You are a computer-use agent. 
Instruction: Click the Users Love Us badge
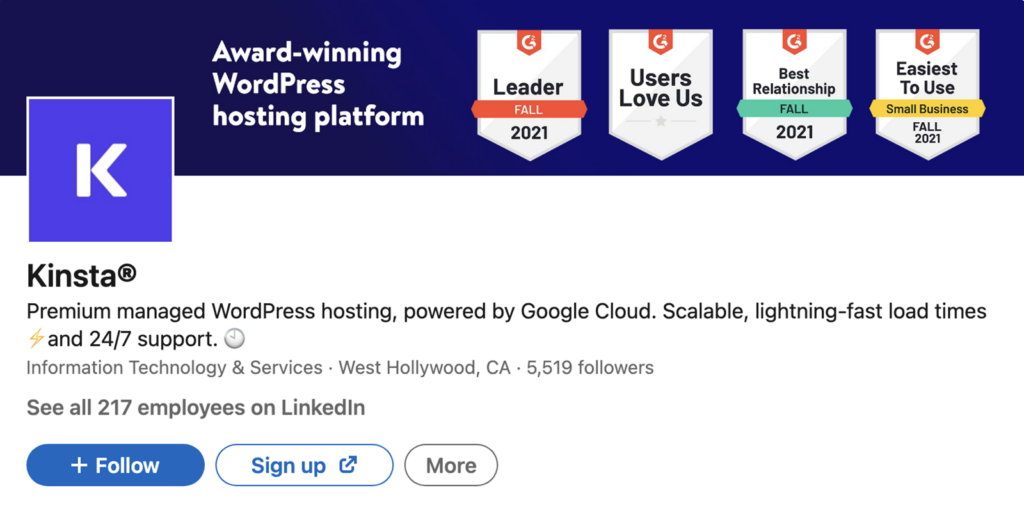(x=661, y=95)
